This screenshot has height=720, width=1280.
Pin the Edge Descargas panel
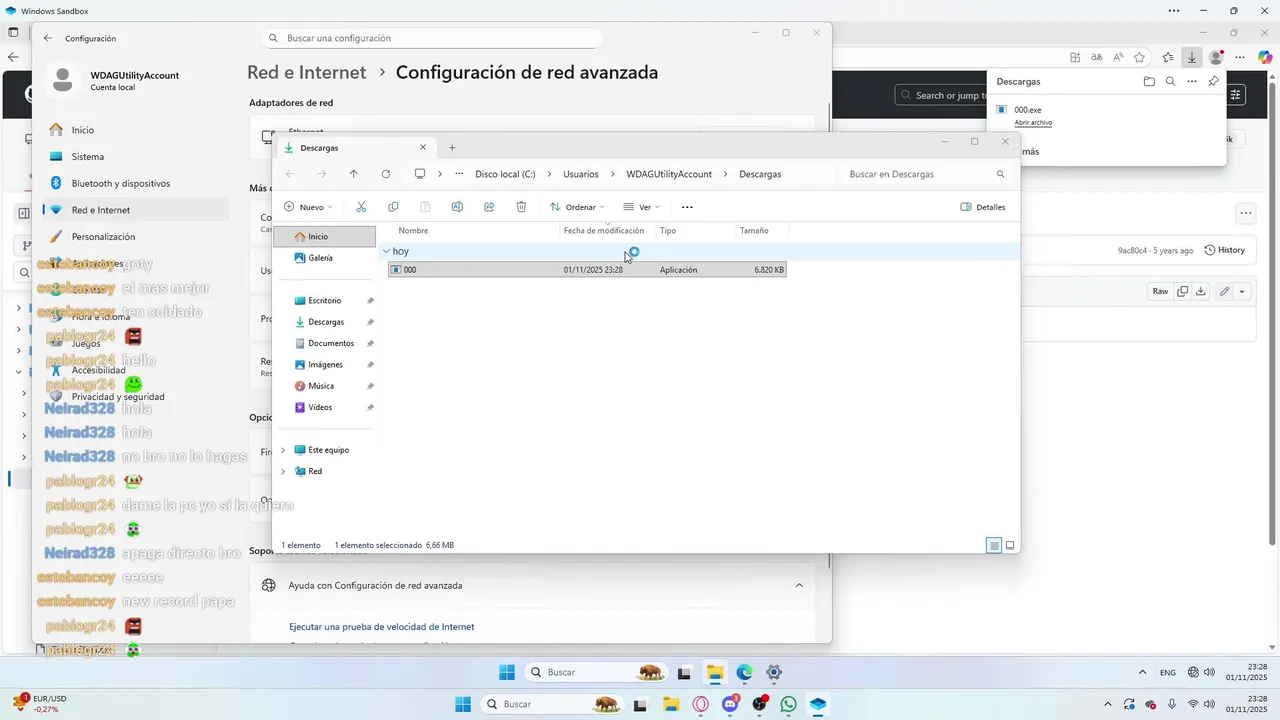(1213, 82)
